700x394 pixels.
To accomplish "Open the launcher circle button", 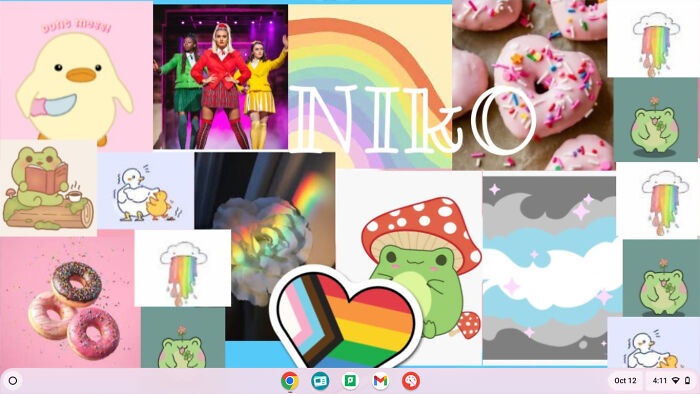I will tap(13, 381).
